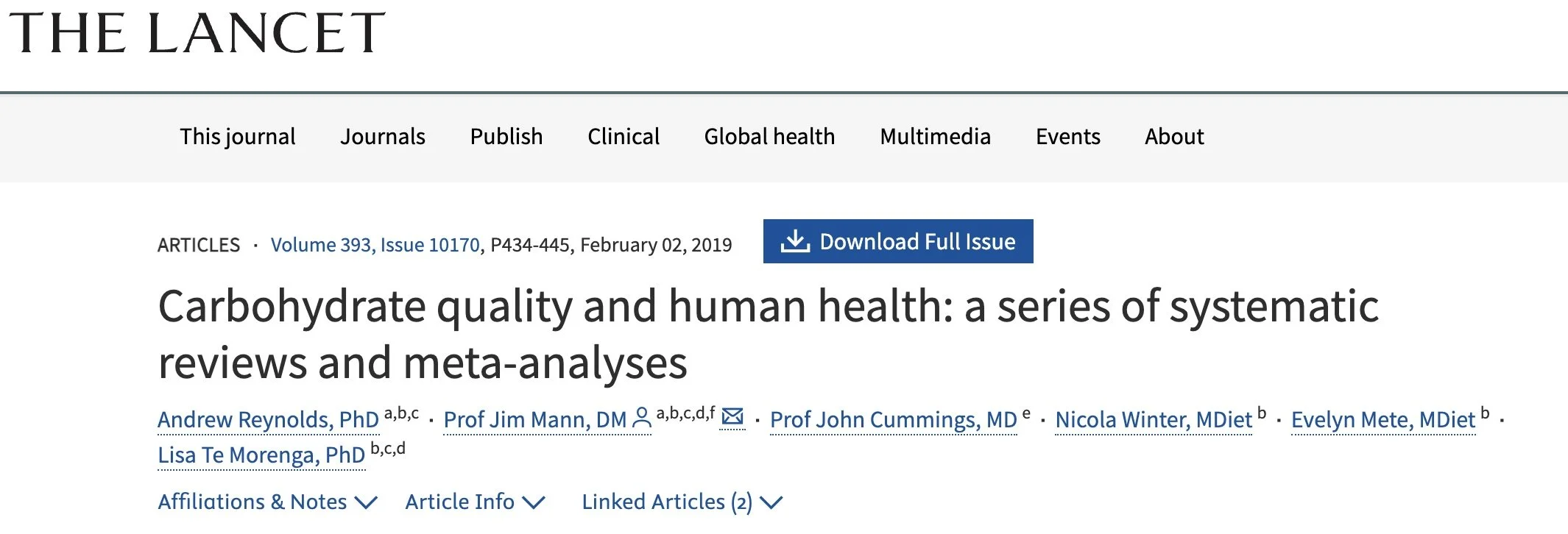Click the person profile icon beside Jim Mann
The width and height of the screenshot is (1568, 534).
(642, 418)
